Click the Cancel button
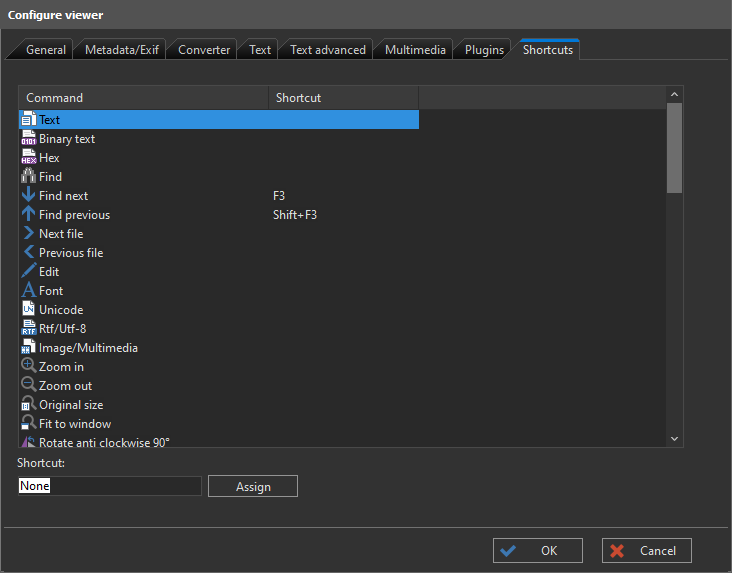The width and height of the screenshot is (732, 573). (x=646, y=550)
